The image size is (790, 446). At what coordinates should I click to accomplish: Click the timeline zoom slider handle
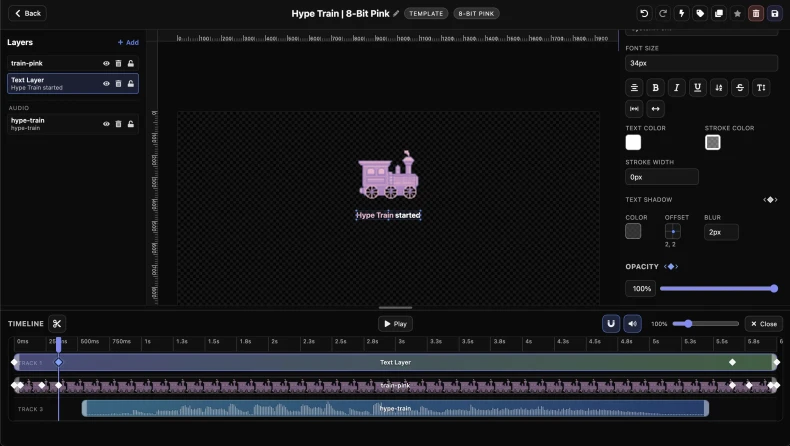click(x=688, y=324)
